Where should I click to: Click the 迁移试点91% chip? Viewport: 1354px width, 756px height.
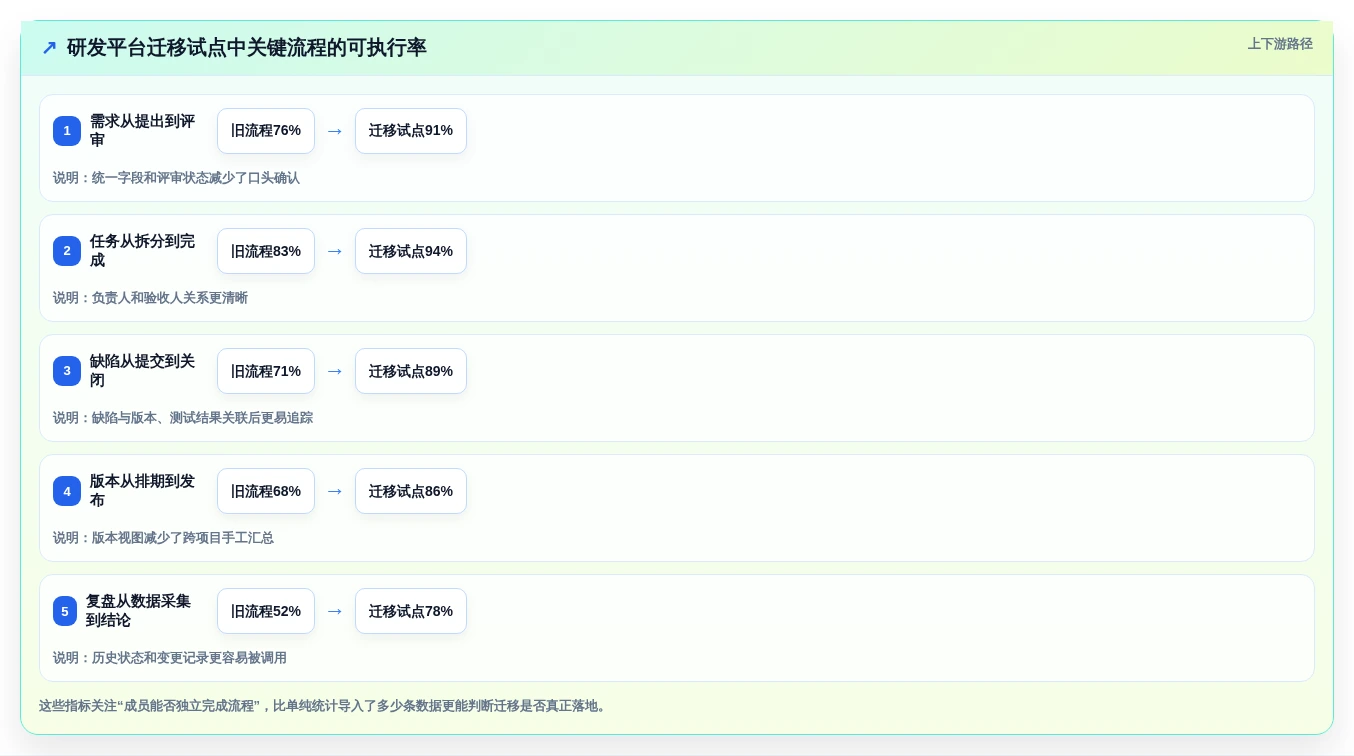411,131
